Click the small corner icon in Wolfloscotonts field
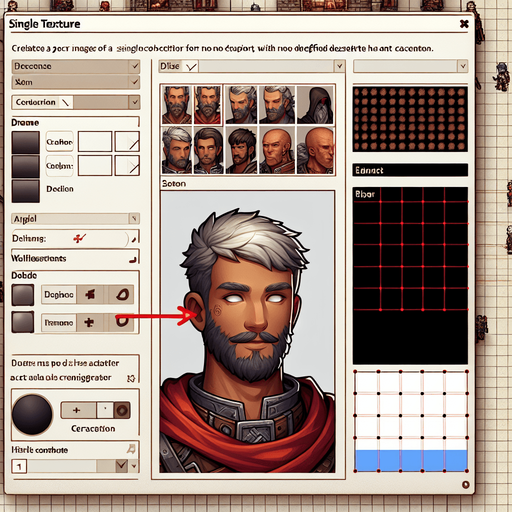This screenshot has height=512, width=512. point(133,259)
